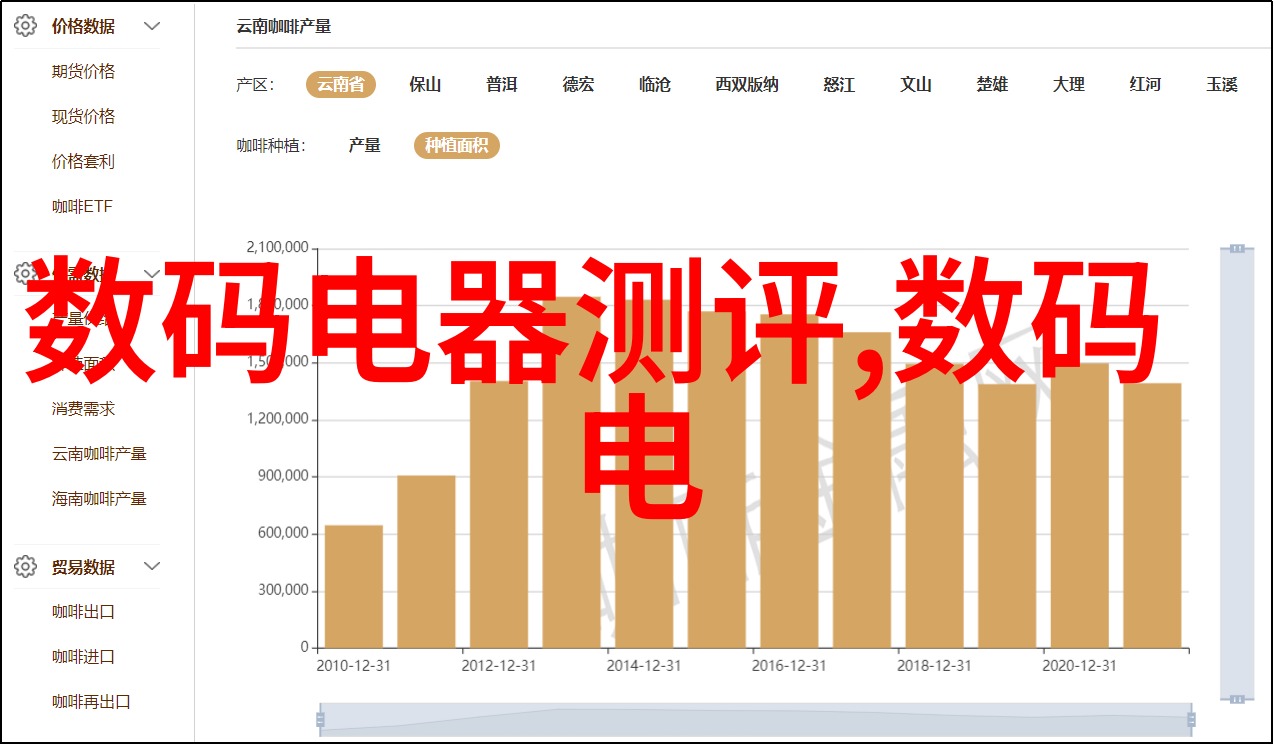This screenshot has height=744, width=1275.
Task: Click the right handle of the horizontal zoom slider
Action: click(x=1190, y=719)
